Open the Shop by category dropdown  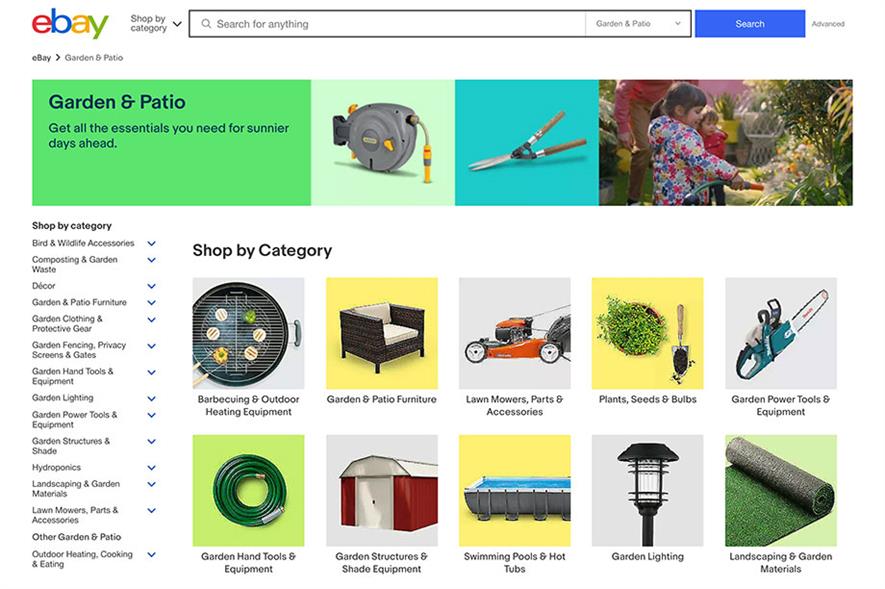click(156, 24)
